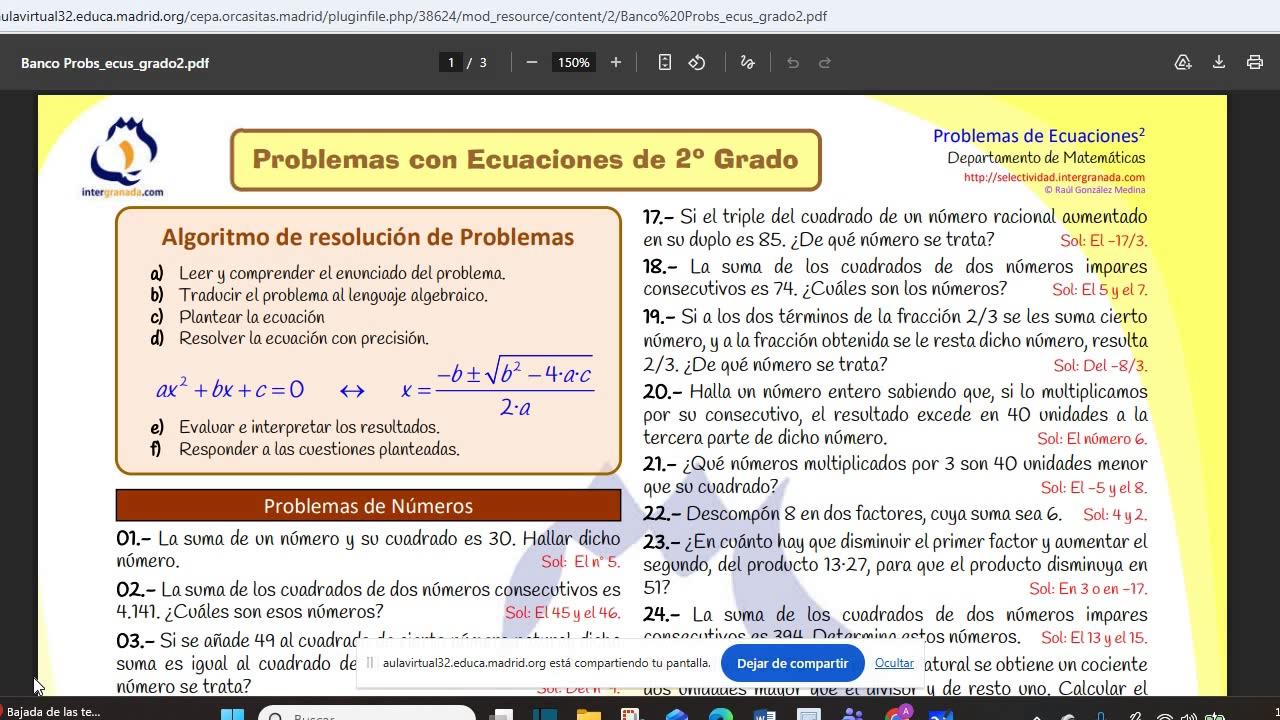
Task: Click the solution Sol: El -5 y el 8
Action: point(1094,488)
